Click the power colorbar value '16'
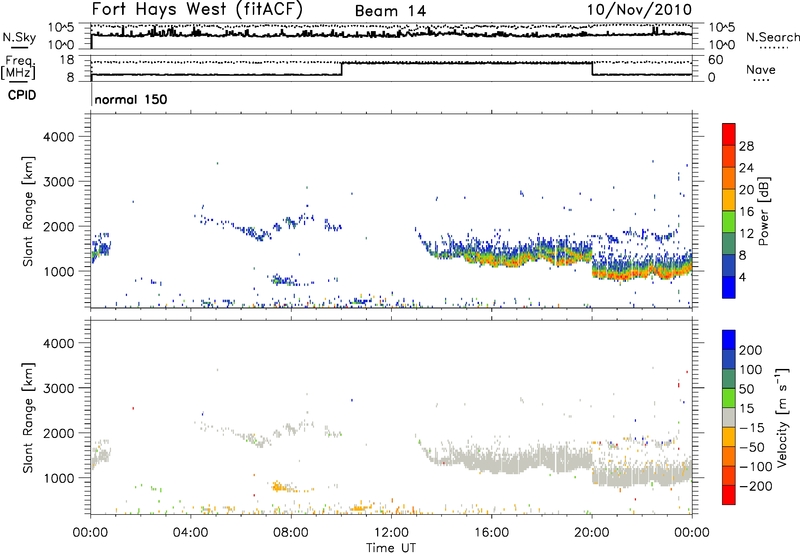This screenshot has height=554, width=800. [x=746, y=212]
